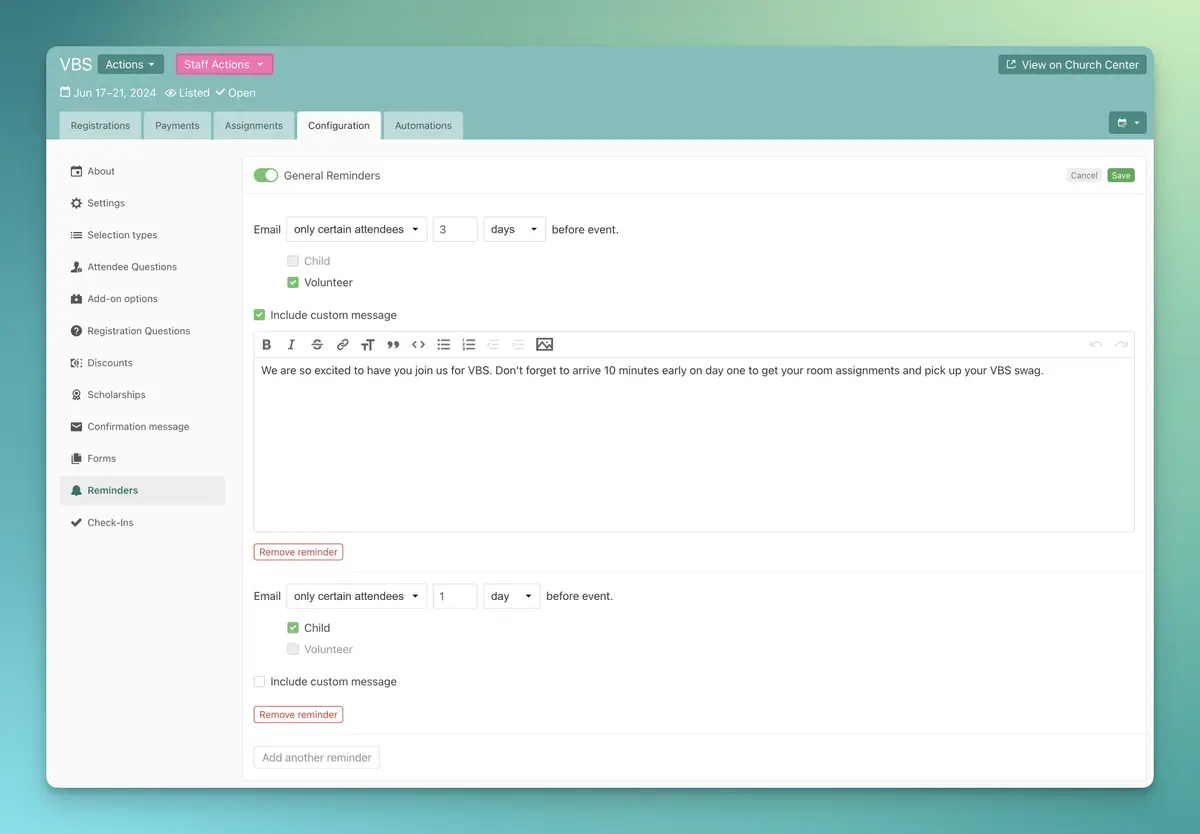Switch to the Automations tab
The width and height of the screenshot is (1200, 834).
(423, 126)
